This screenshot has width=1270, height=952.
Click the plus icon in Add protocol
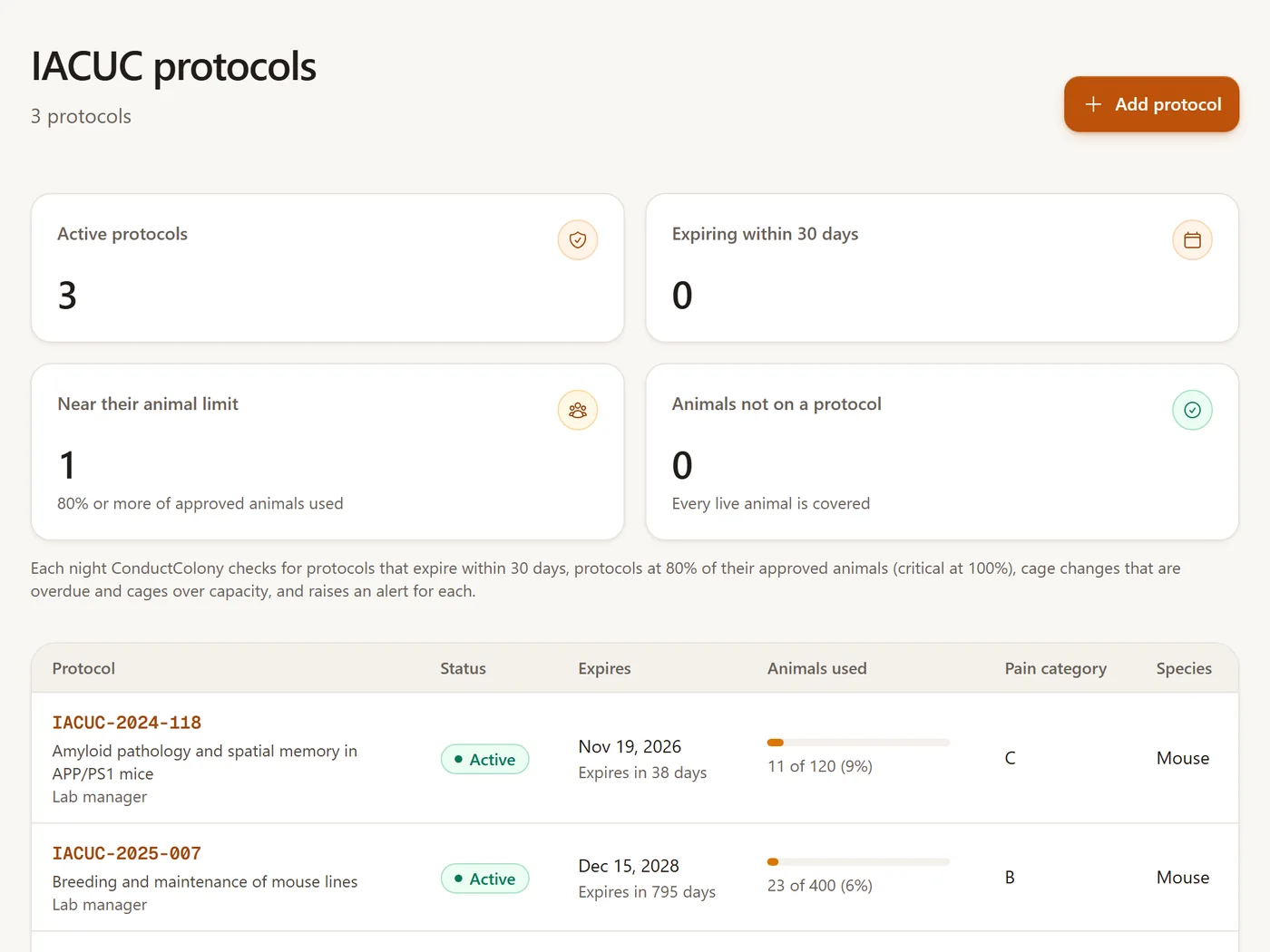[1093, 104]
